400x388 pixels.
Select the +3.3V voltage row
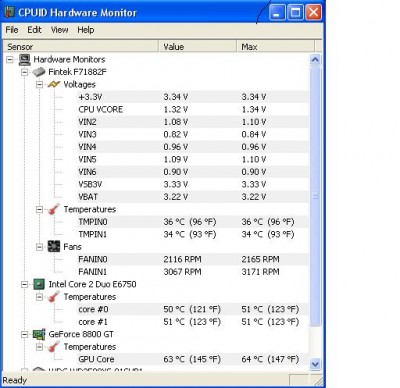[x=193, y=97]
